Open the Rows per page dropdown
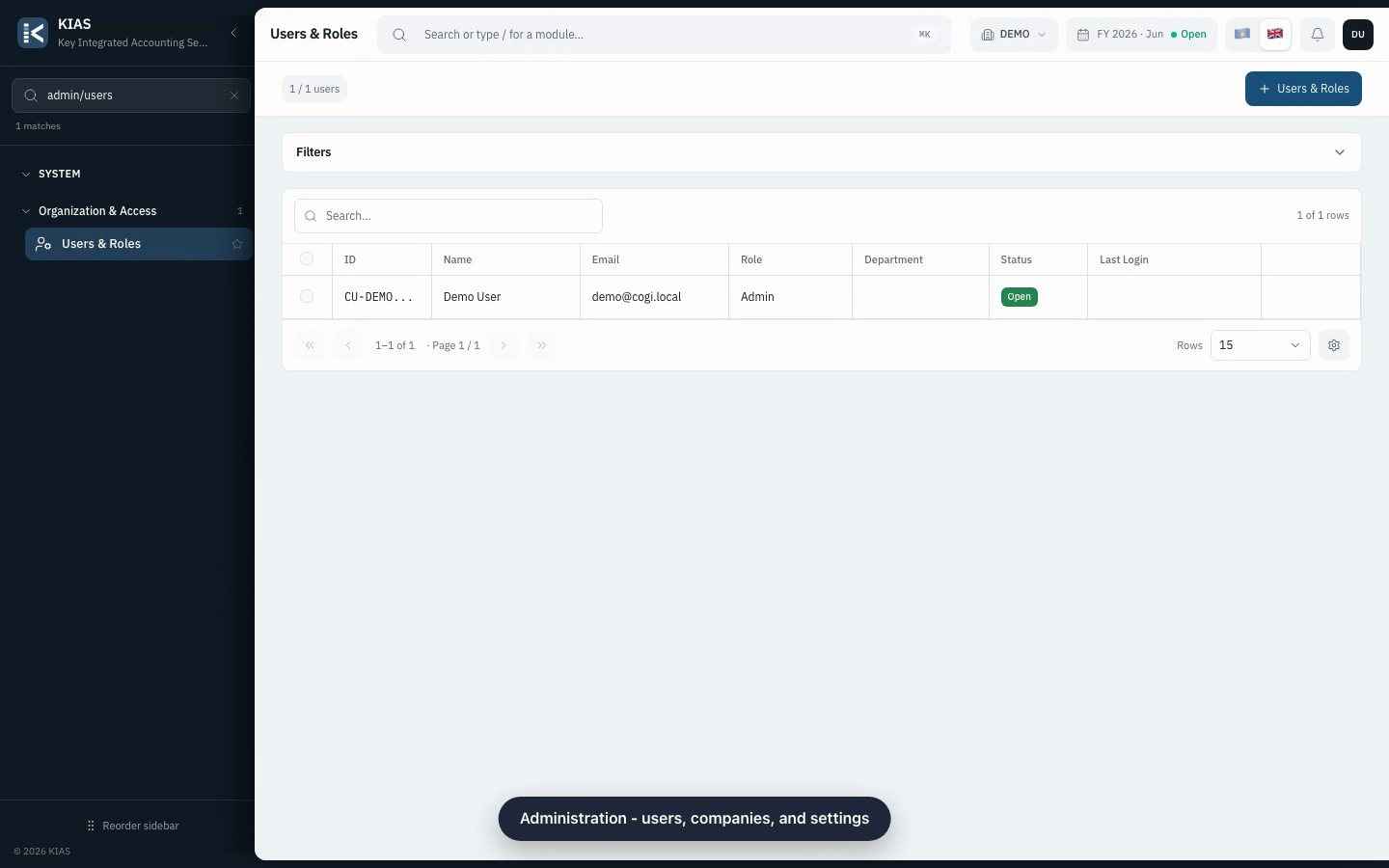Image resolution: width=1389 pixels, height=868 pixels. tap(1260, 345)
